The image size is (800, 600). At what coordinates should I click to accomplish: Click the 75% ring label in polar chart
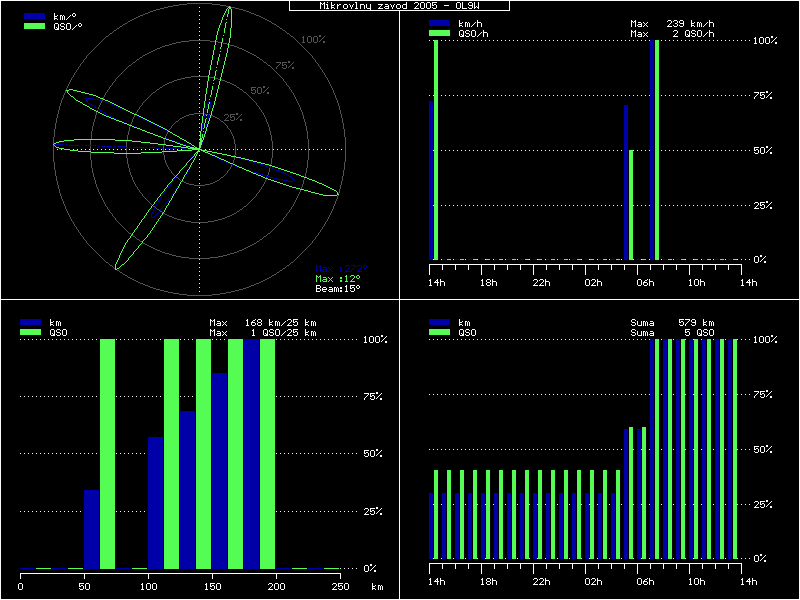click(x=285, y=65)
